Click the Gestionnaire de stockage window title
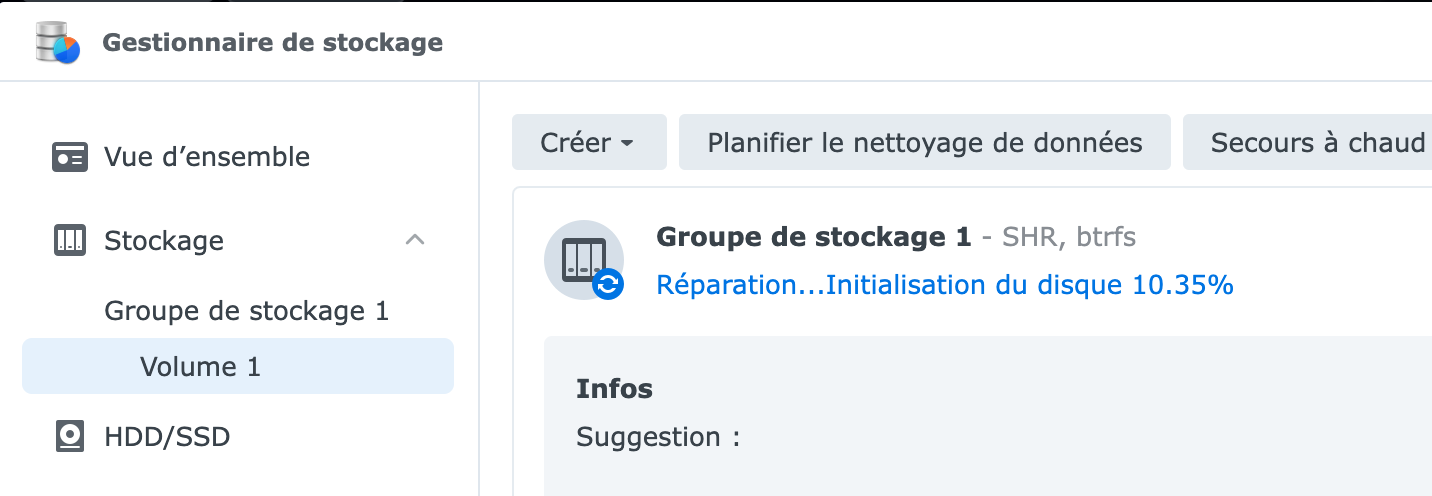This screenshot has width=1432, height=496. pos(272,43)
